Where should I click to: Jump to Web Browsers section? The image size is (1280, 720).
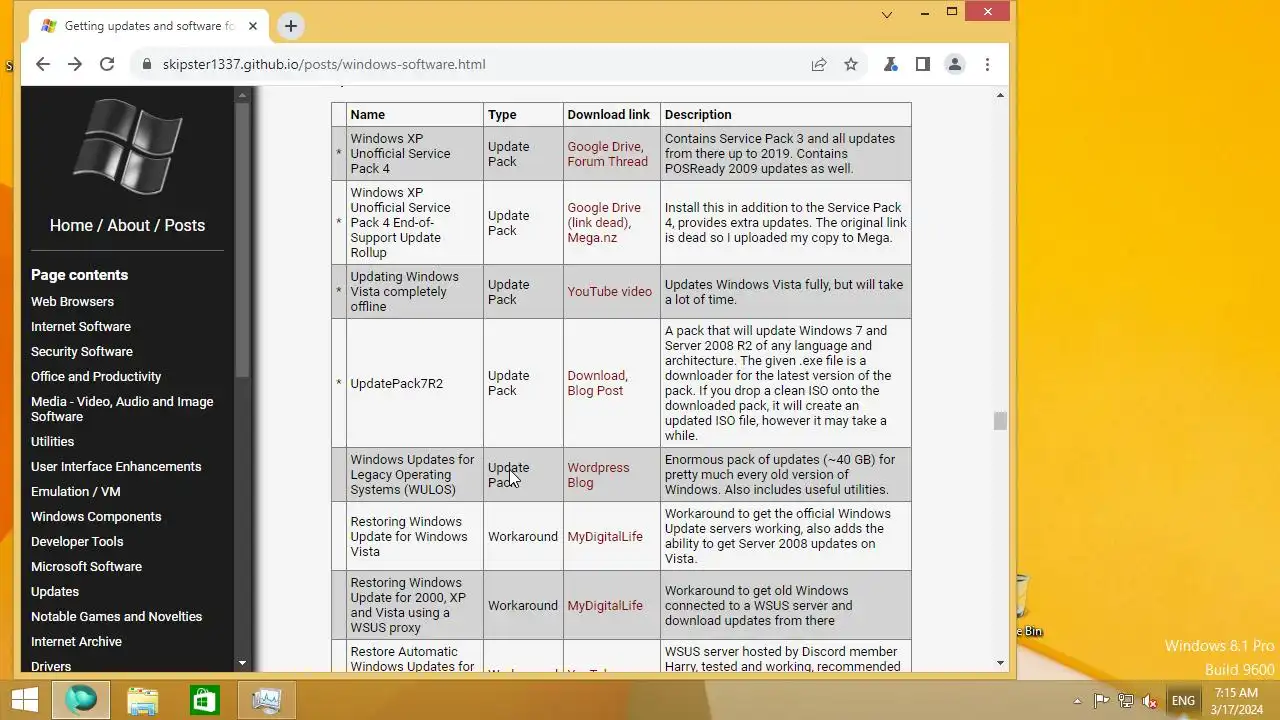72,301
